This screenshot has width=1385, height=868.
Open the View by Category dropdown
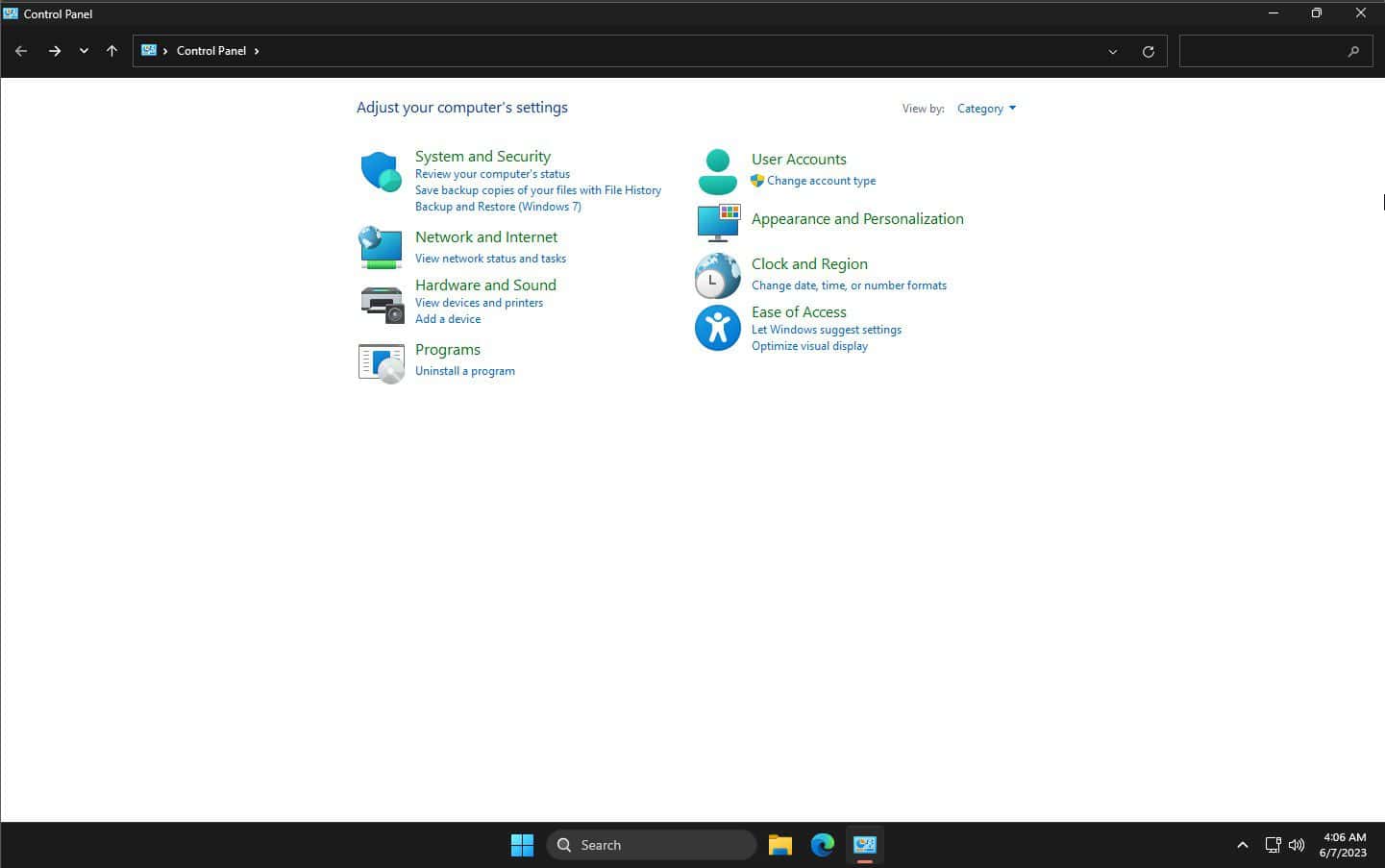click(986, 109)
